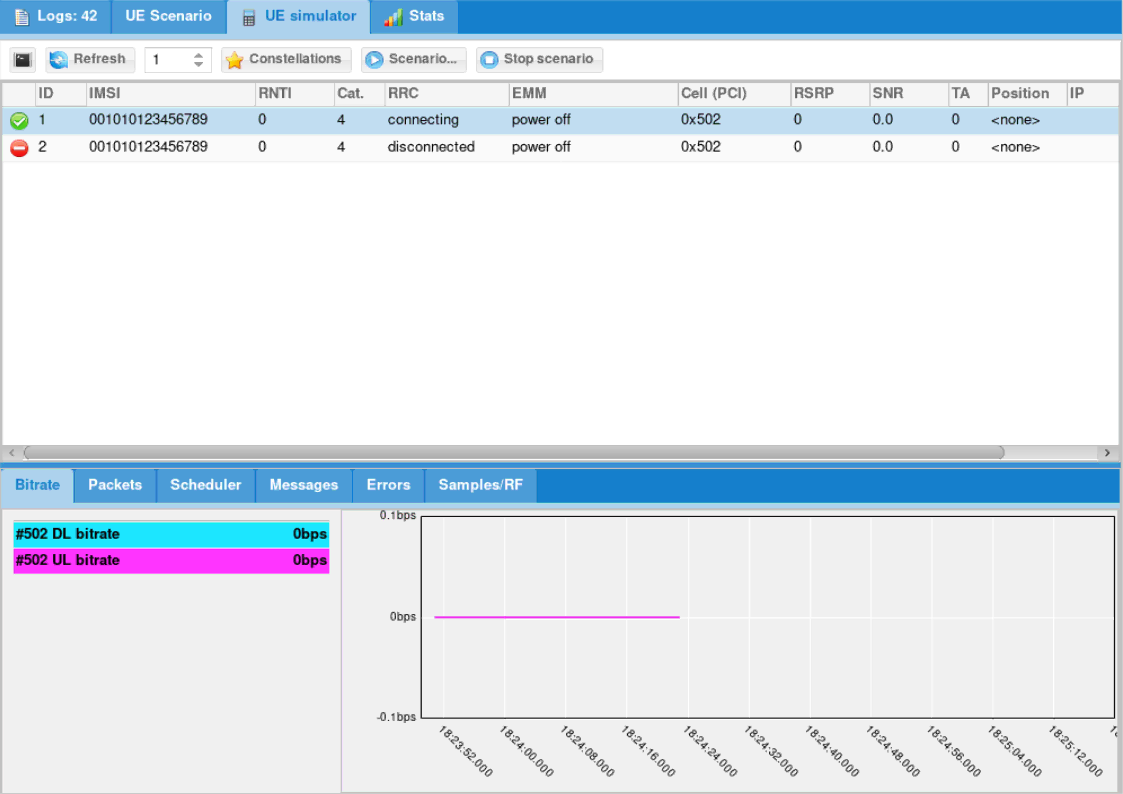
Task: Toggle green check status of UE 1
Action: [19, 121]
